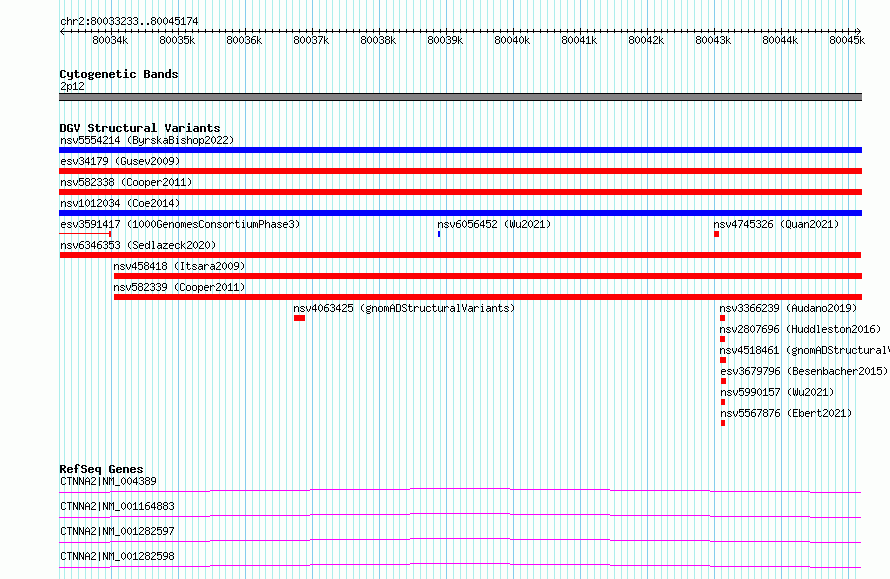Select esv3679796 (Besenbacher2015) label
This screenshot has width=890, height=579.
tap(804, 371)
